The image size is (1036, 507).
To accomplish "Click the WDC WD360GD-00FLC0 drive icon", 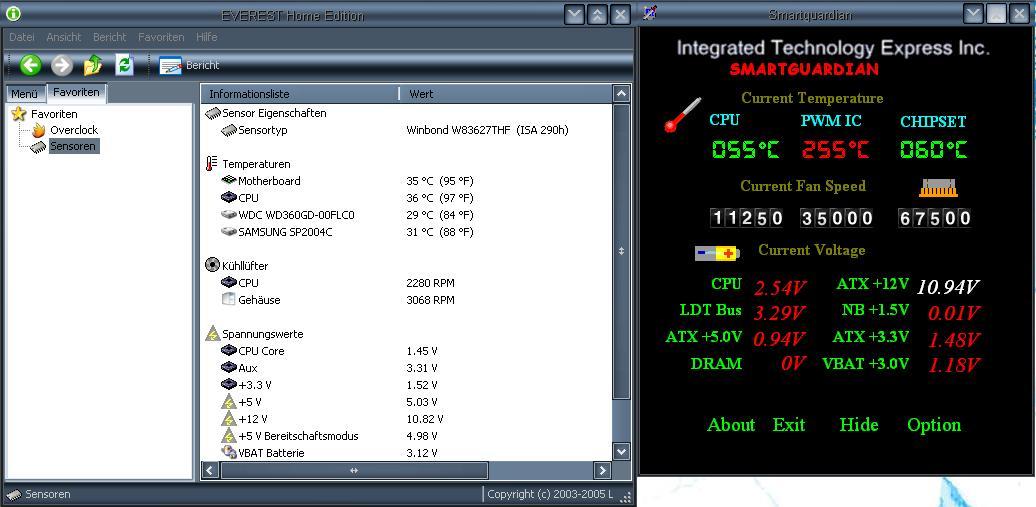I will 229,215.
